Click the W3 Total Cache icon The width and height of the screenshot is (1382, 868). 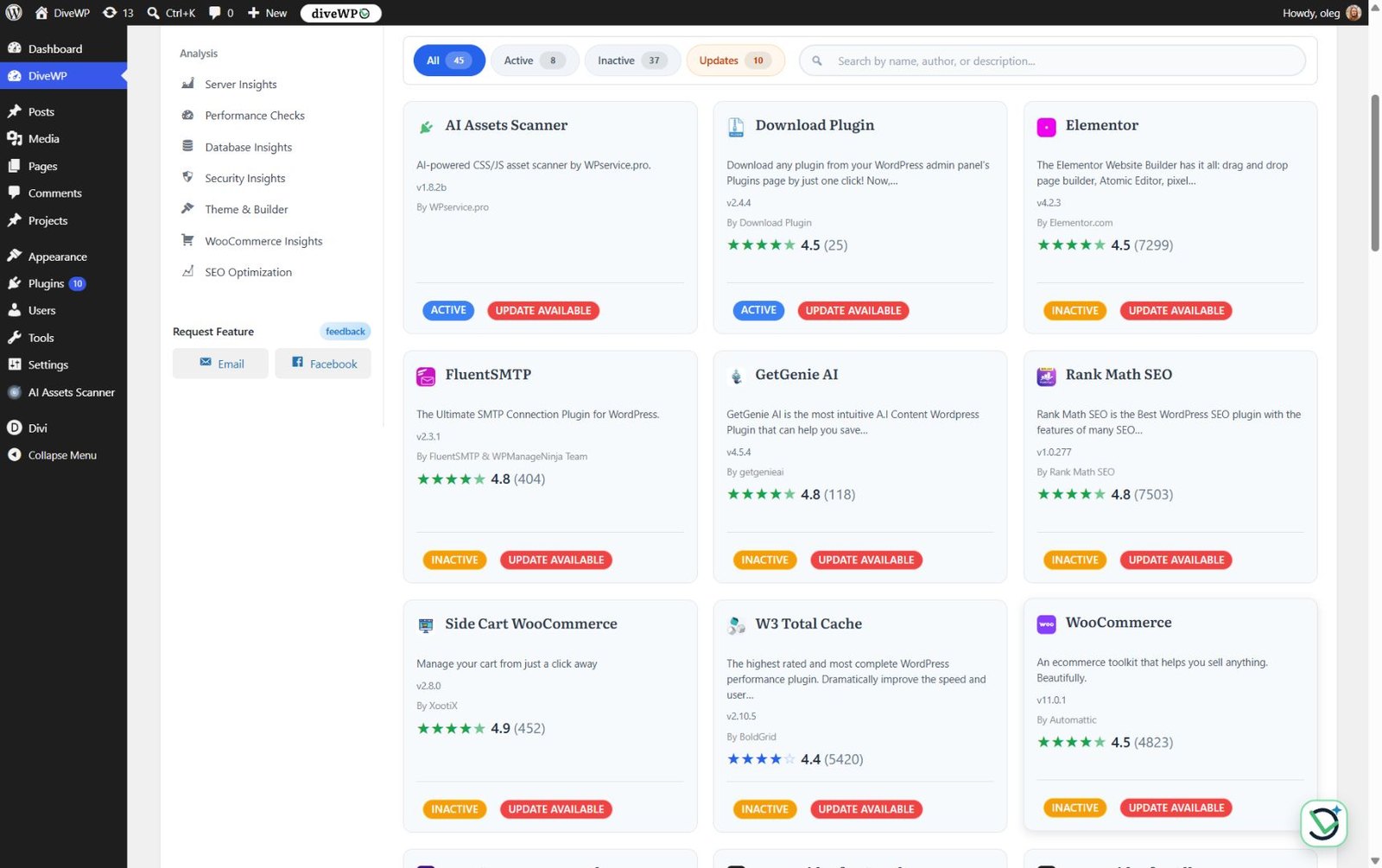point(736,625)
